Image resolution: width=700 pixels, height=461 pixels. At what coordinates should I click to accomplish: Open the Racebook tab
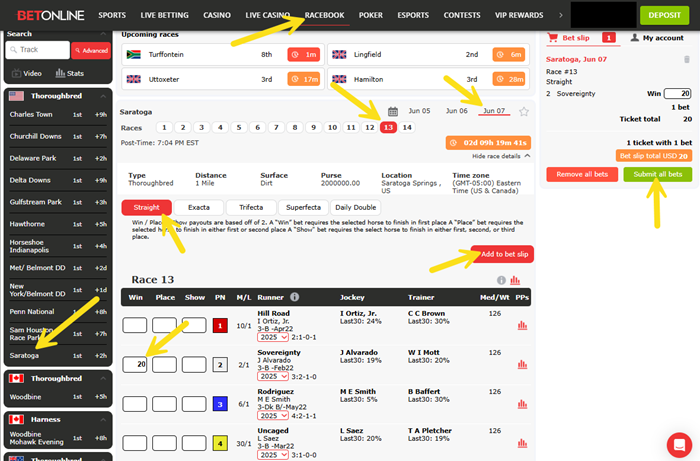325,15
